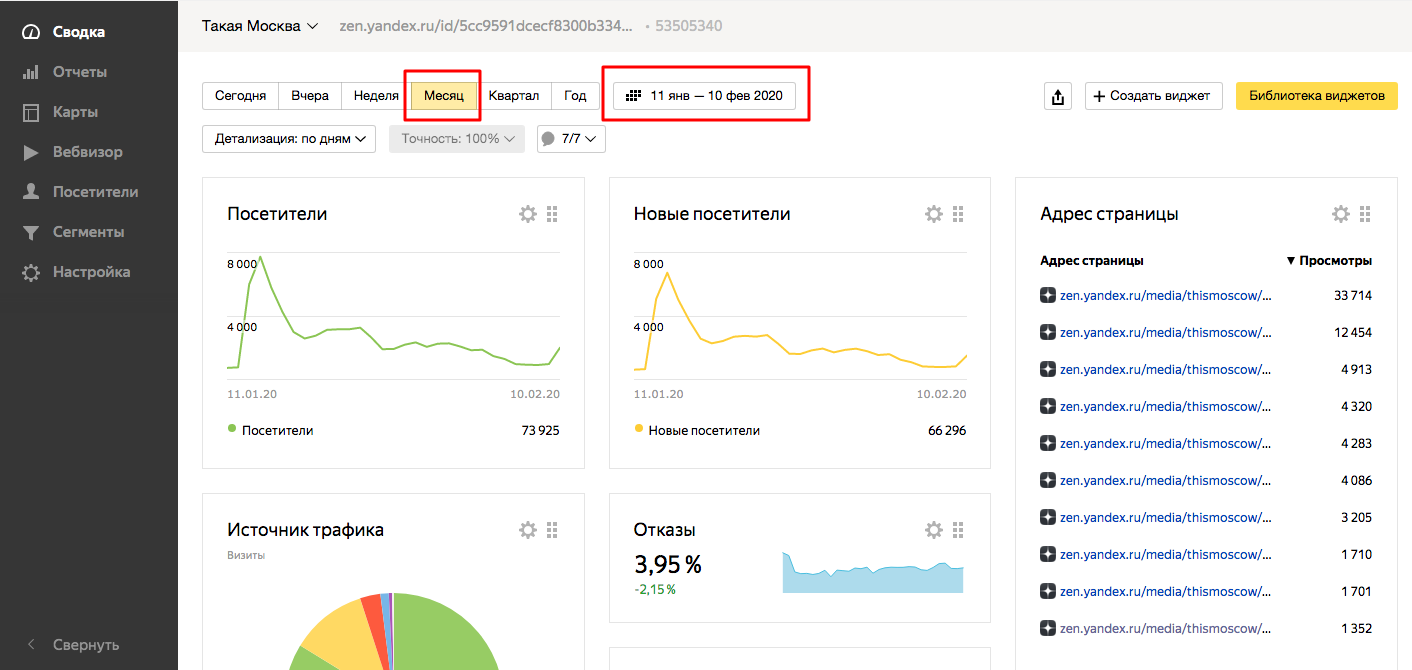Viewport: 1412px width, 670px height.
Task: Switch to the Неделя period
Action: coord(377,96)
